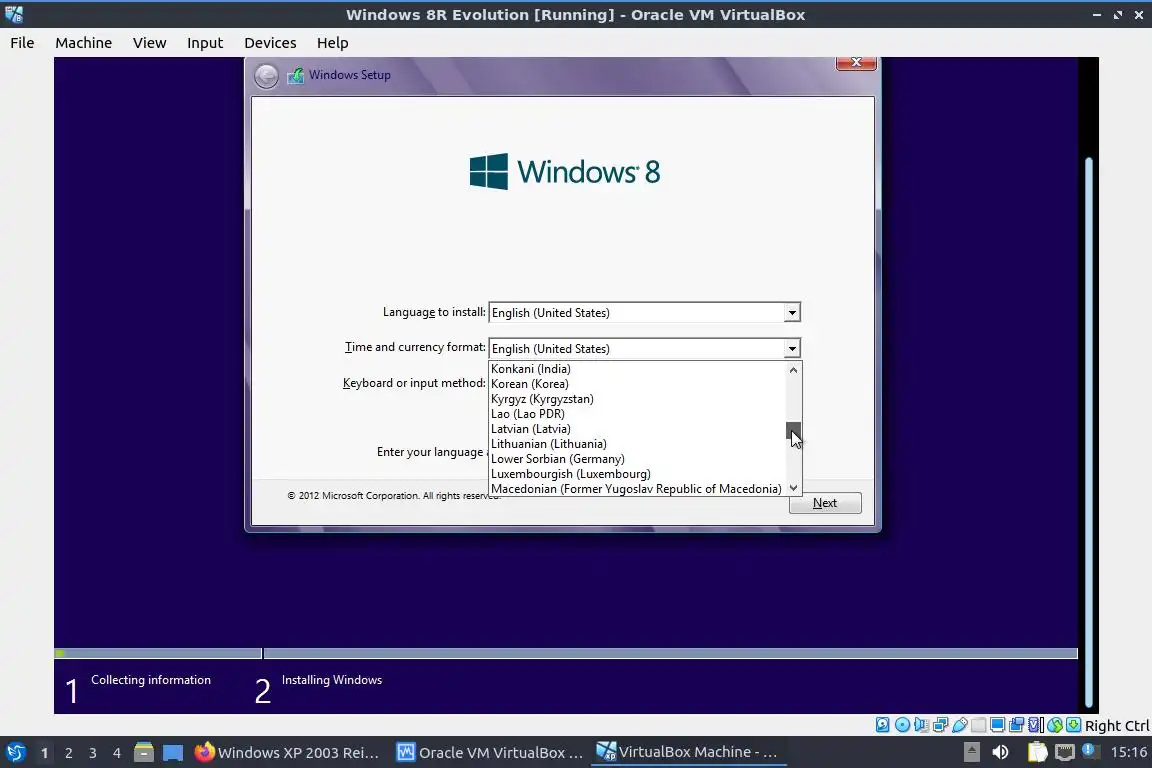Open the file manager icon in taskbar

coord(144,753)
